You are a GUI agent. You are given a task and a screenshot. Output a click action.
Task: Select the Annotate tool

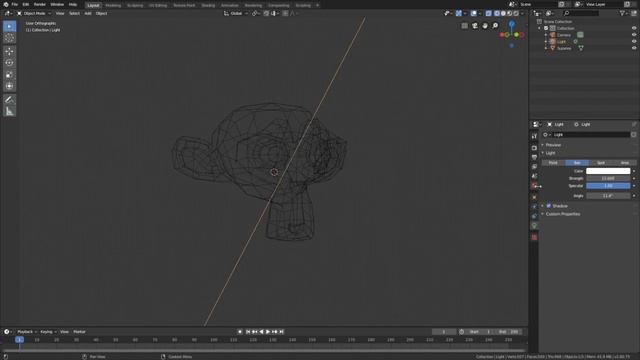pyautogui.click(x=9, y=100)
